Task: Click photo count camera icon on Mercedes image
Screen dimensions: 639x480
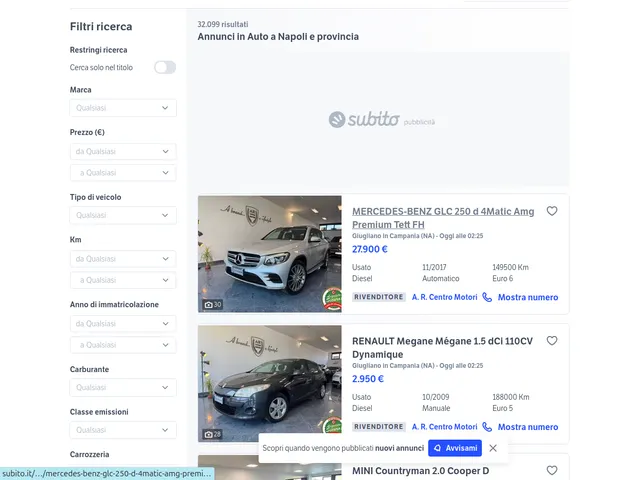Action: point(209,305)
